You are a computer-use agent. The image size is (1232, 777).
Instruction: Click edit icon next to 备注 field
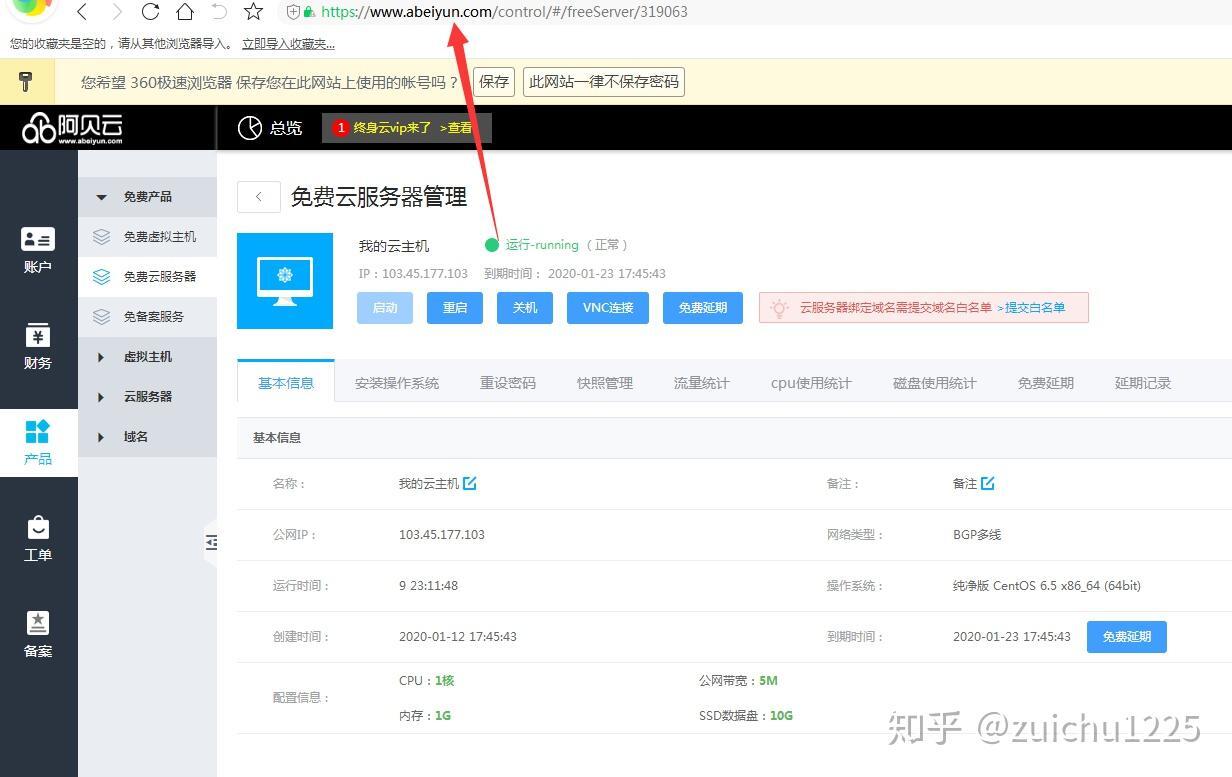click(x=988, y=484)
